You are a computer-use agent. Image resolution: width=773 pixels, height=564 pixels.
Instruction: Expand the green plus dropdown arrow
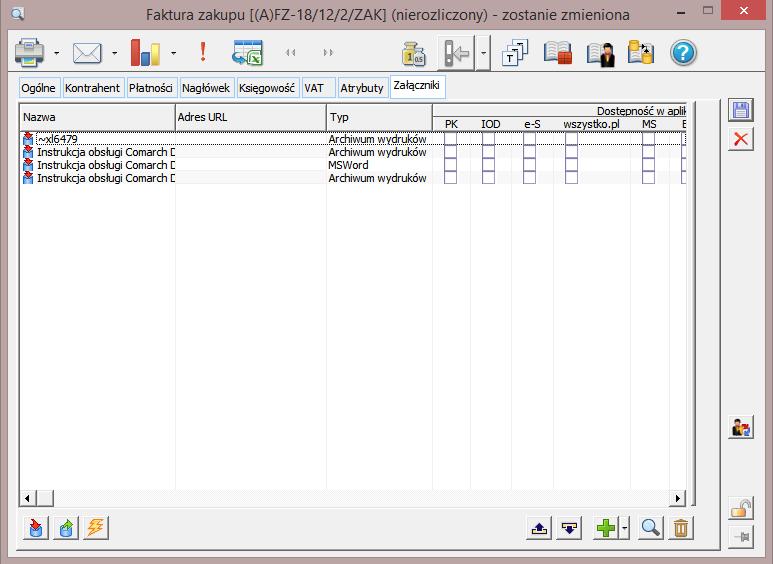point(624,528)
